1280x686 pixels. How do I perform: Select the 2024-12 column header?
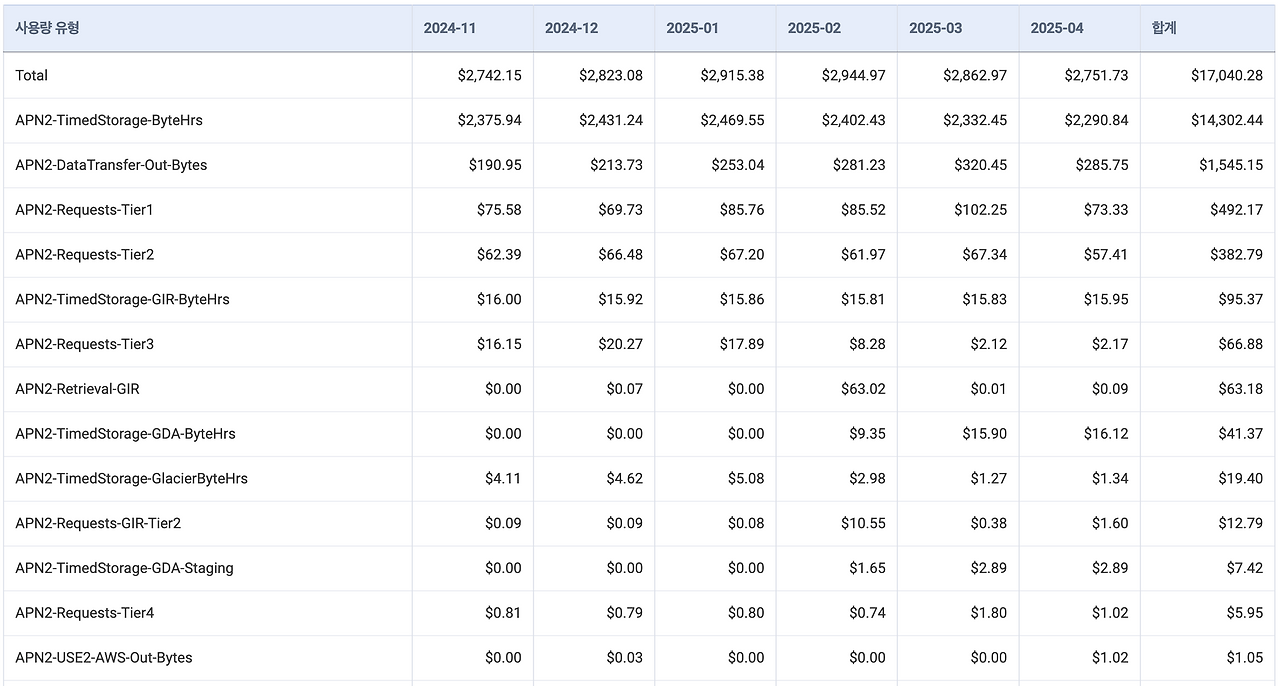(x=571, y=28)
